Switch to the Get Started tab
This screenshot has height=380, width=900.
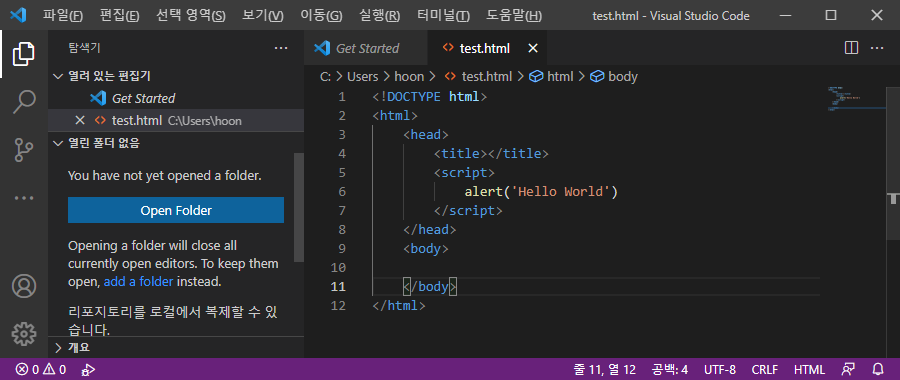(x=366, y=49)
